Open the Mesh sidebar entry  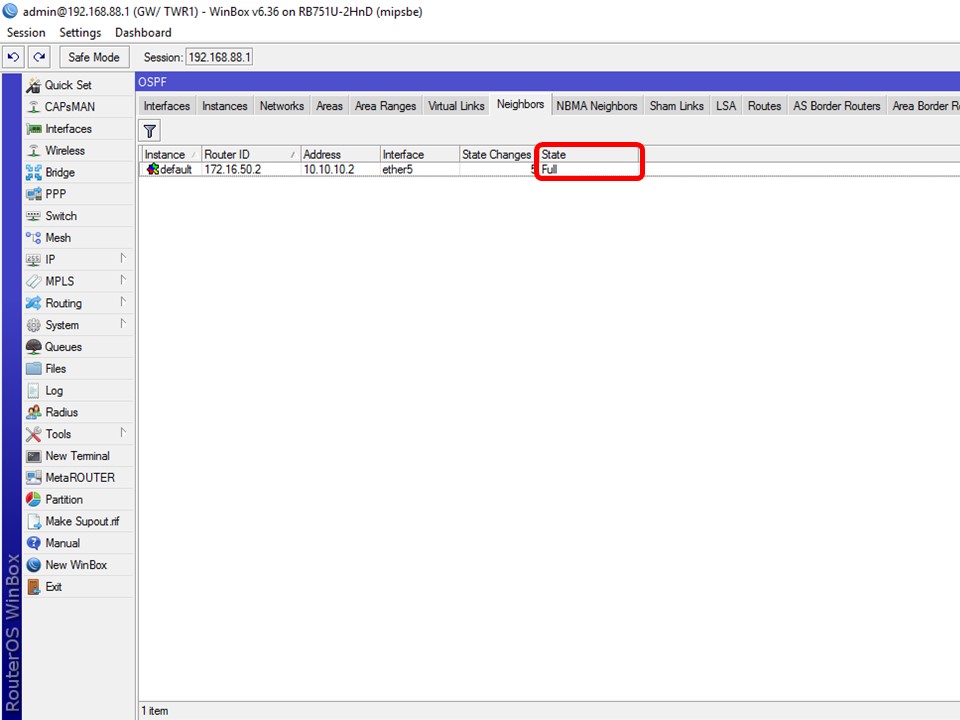(78, 238)
